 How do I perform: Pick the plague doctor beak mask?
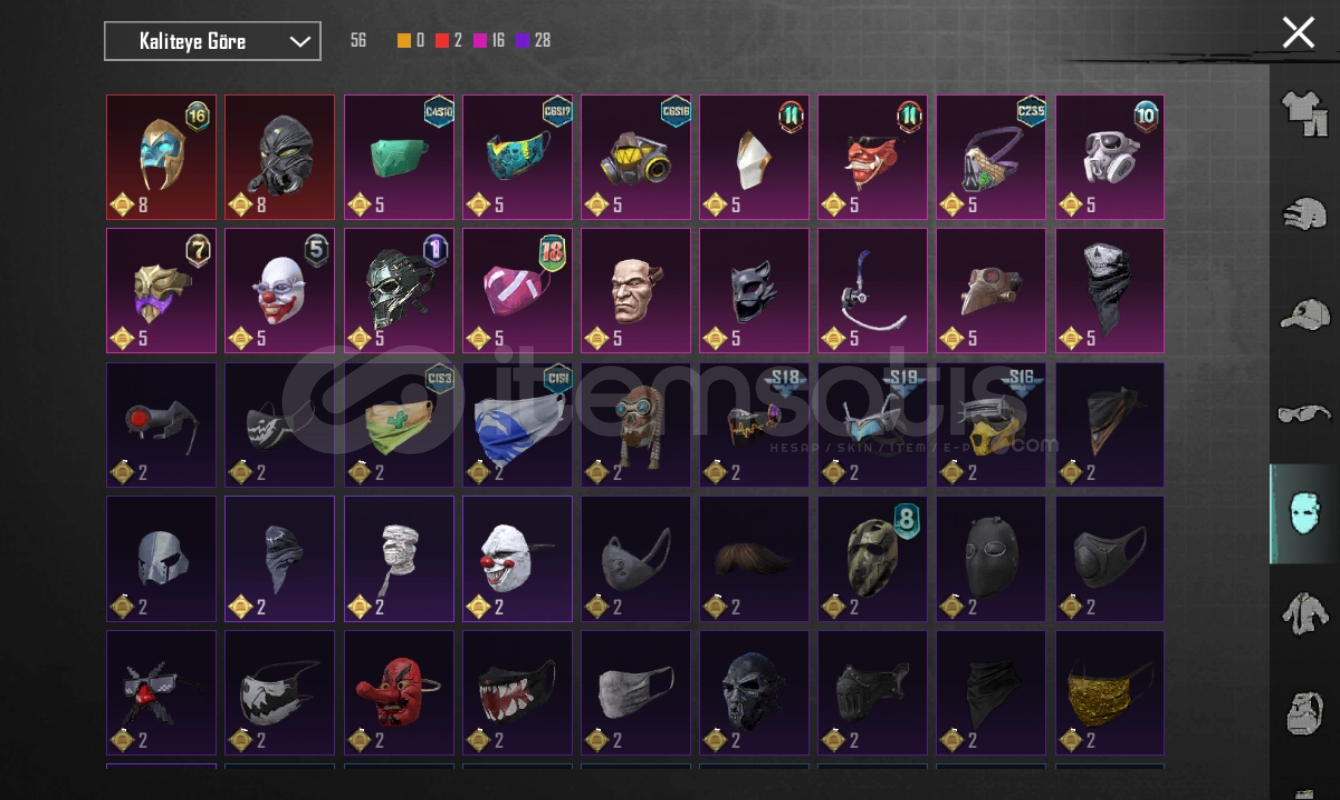pos(991,291)
